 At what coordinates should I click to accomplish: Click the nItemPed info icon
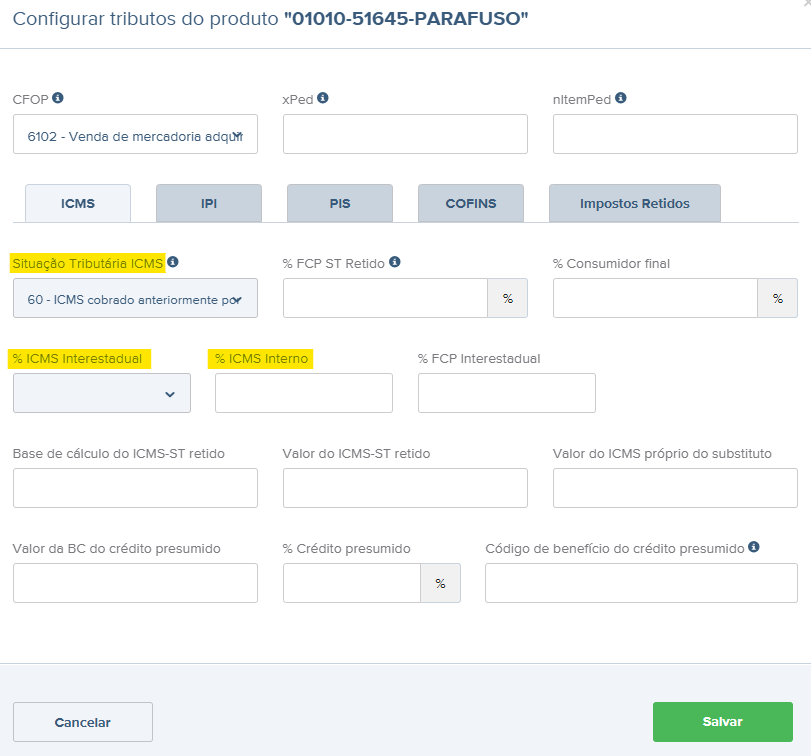click(621, 99)
